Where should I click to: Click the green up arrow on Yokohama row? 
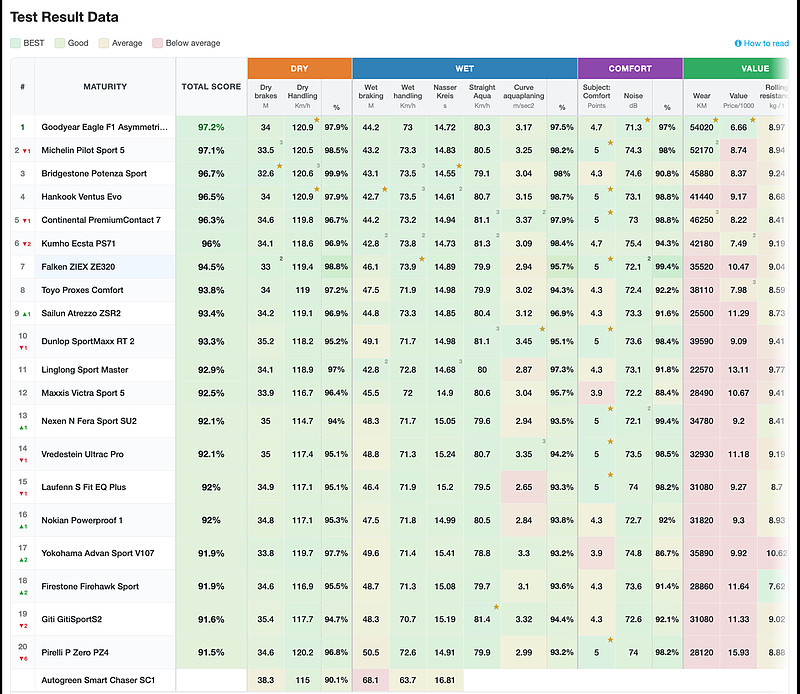point(21,560)
